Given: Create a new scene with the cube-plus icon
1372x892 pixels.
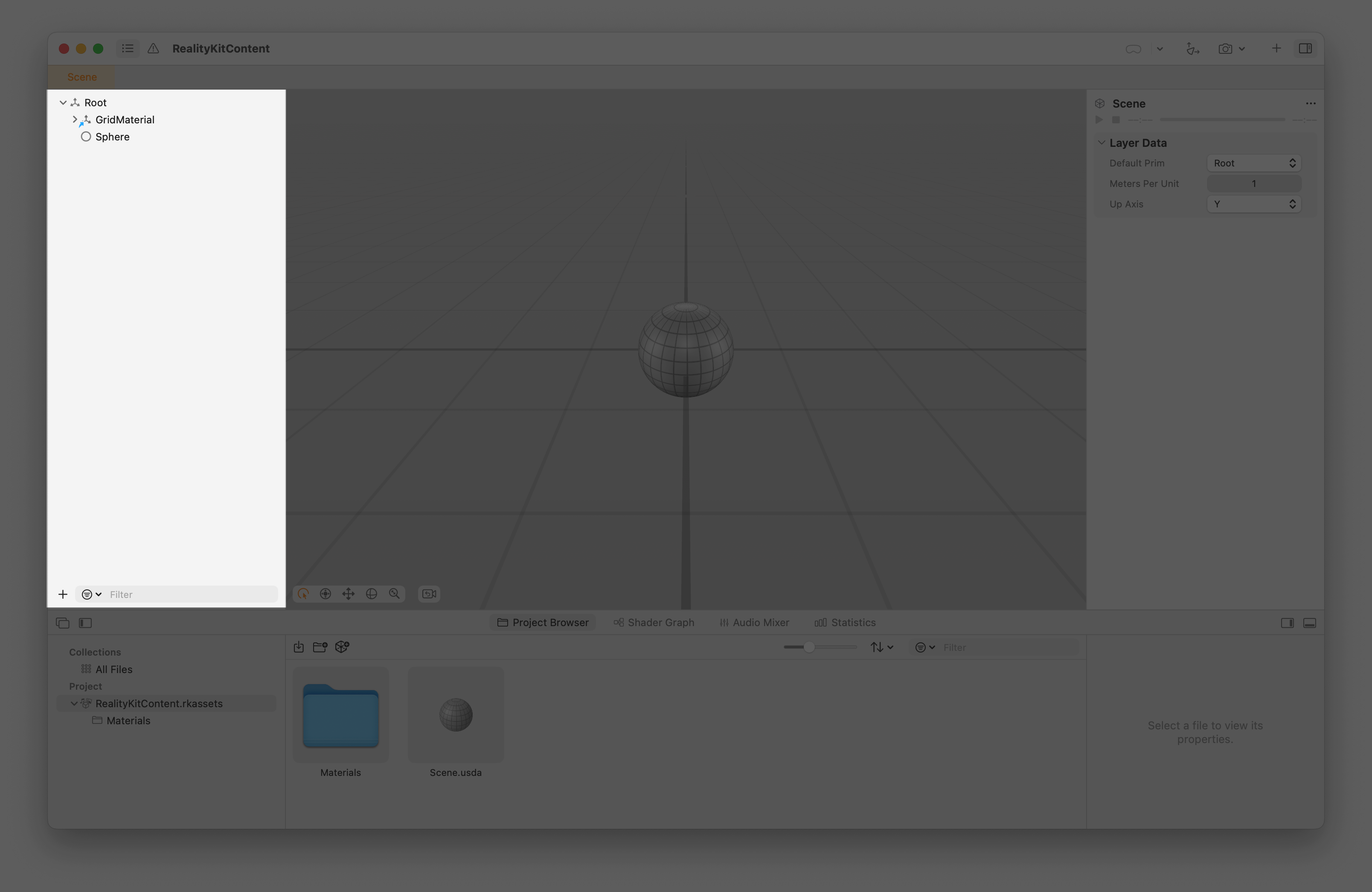Looking at the screenshot, I should coord(342,647).
